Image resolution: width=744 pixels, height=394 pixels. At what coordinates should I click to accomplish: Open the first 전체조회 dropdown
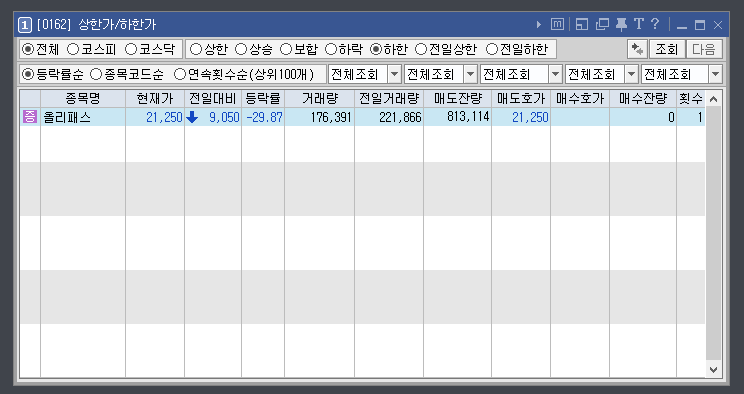pos(394,74)
